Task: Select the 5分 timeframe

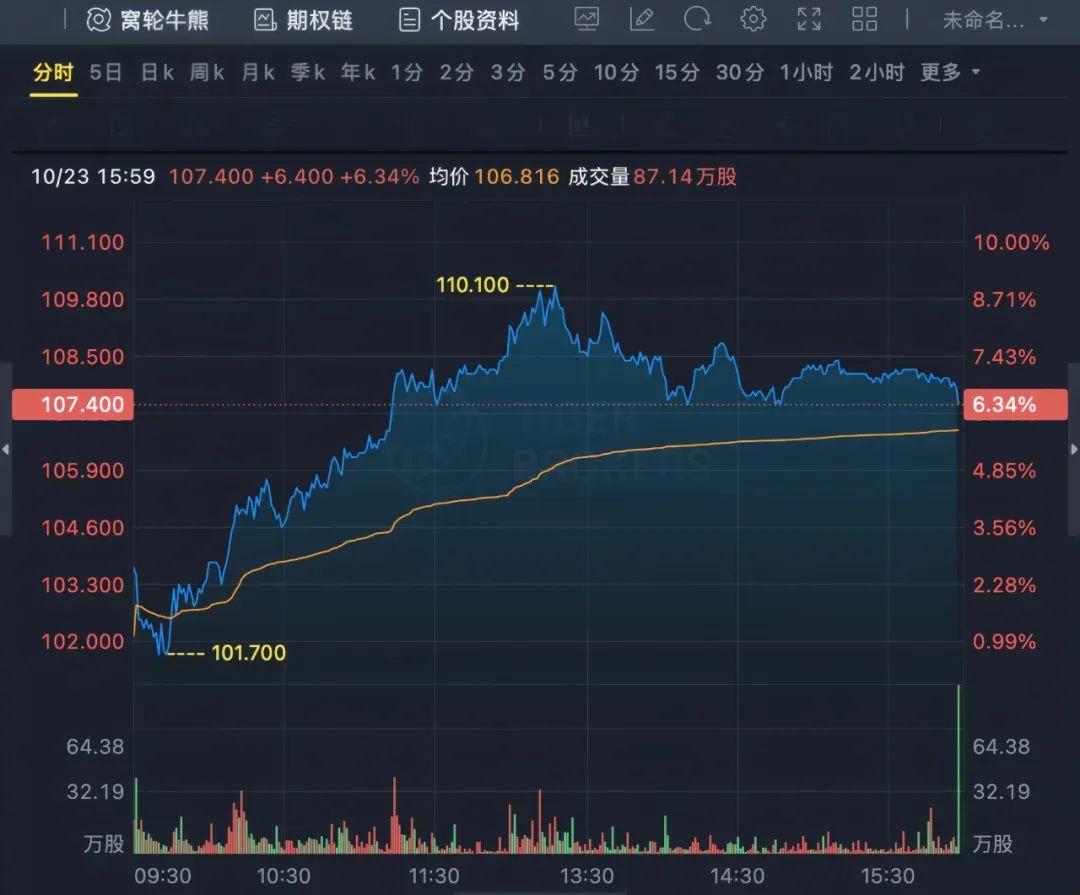Action: (x=559, y=72)
